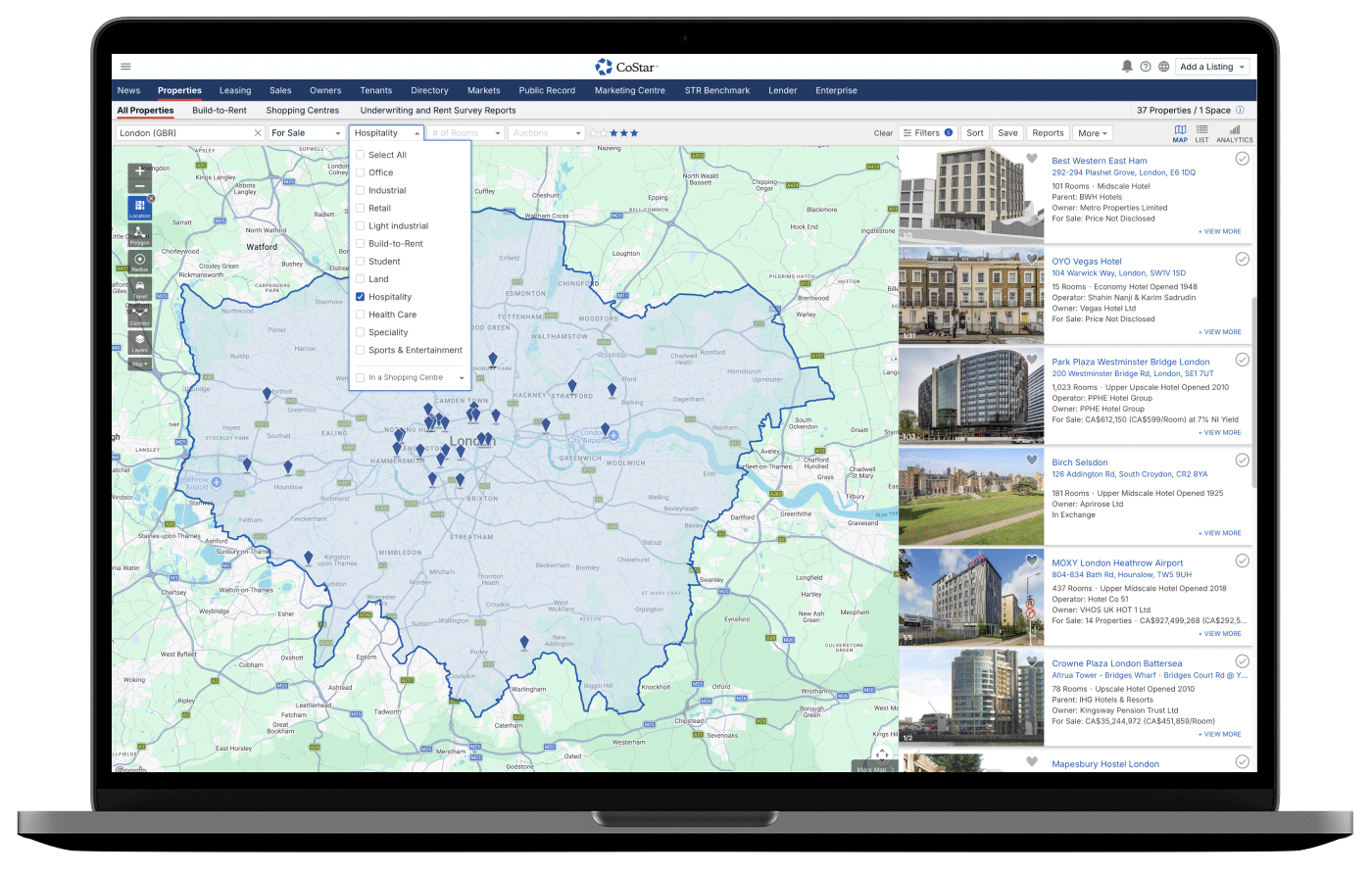Click the Reports button
Viewport: 1372px width, 877px height.
pos(1048,133)
